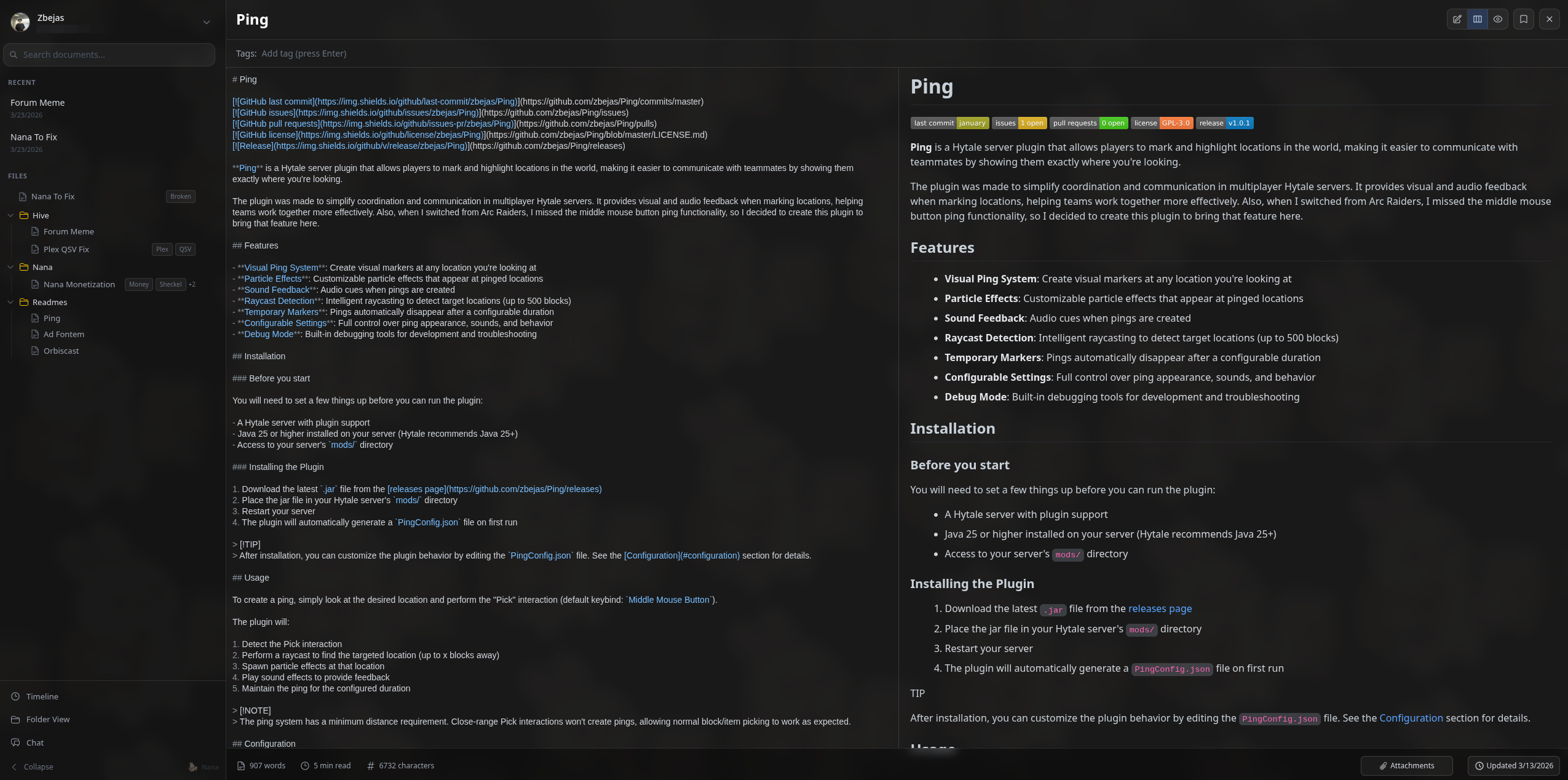This screenshot has height=780, width=1568.
Task: Click the last commit january badge
Action: click(x=949, y=123)
